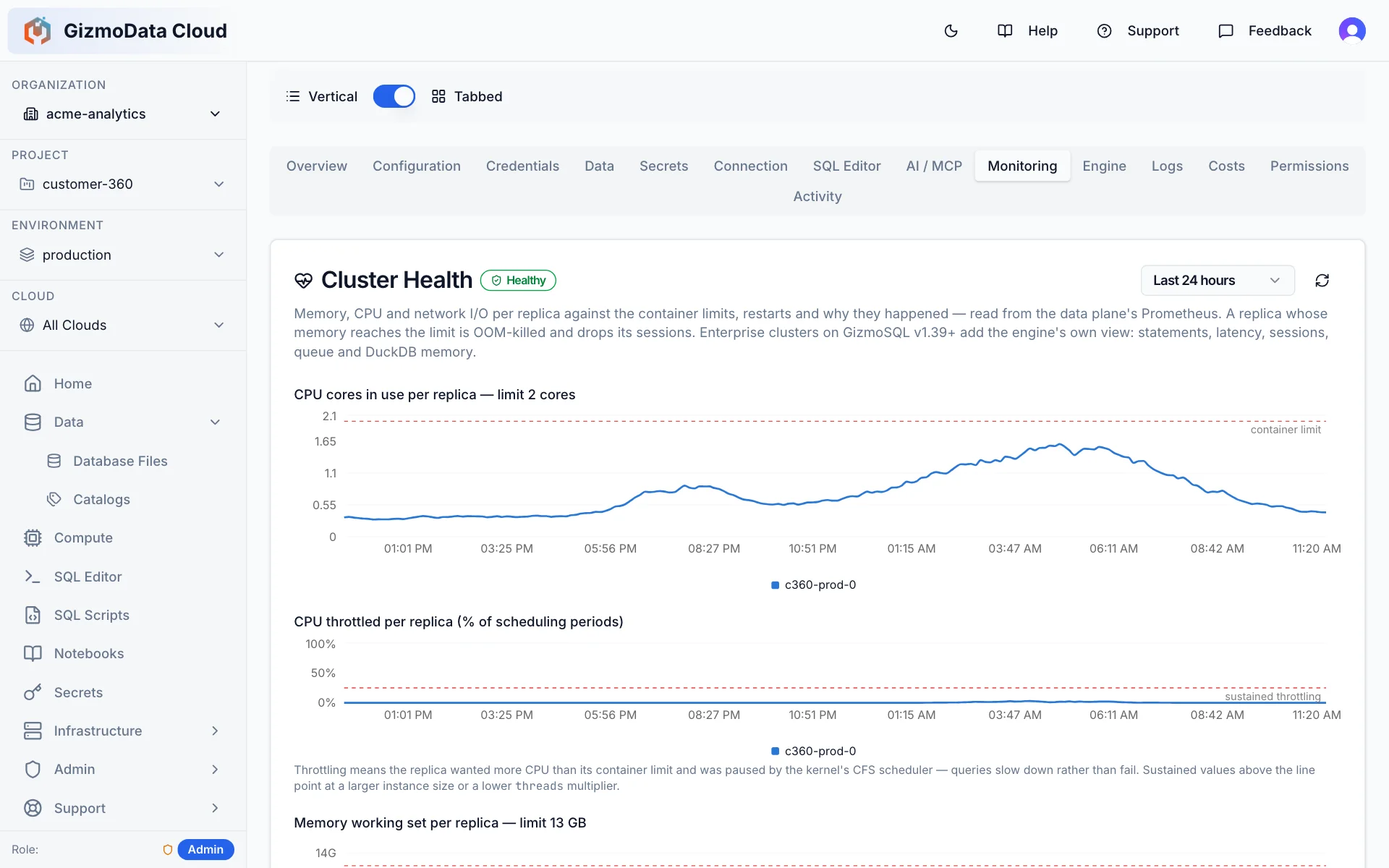
Task: Open the customer-360 project dropdown
Action: (x=123, y=184)
